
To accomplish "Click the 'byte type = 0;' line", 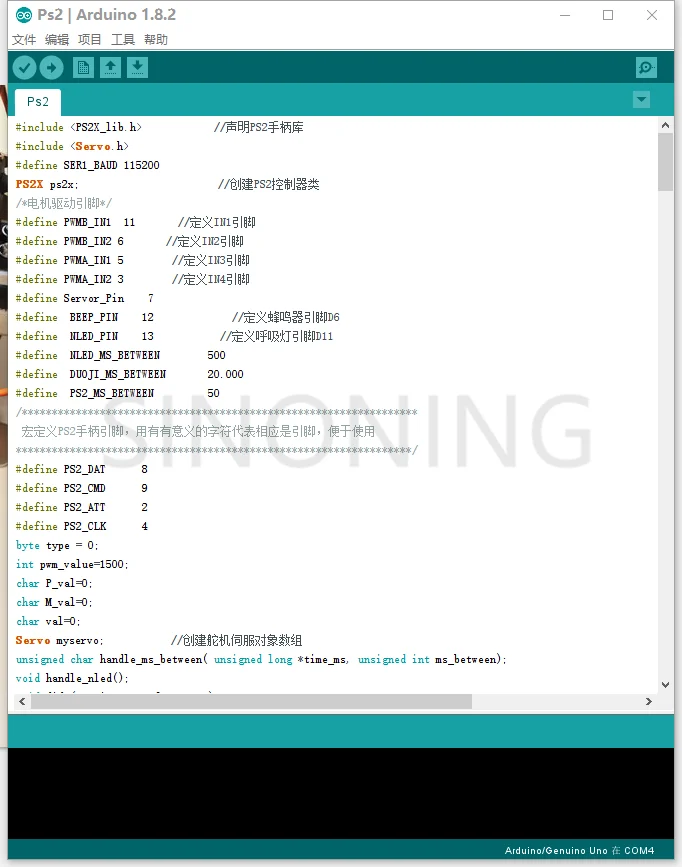I will 57,546.
